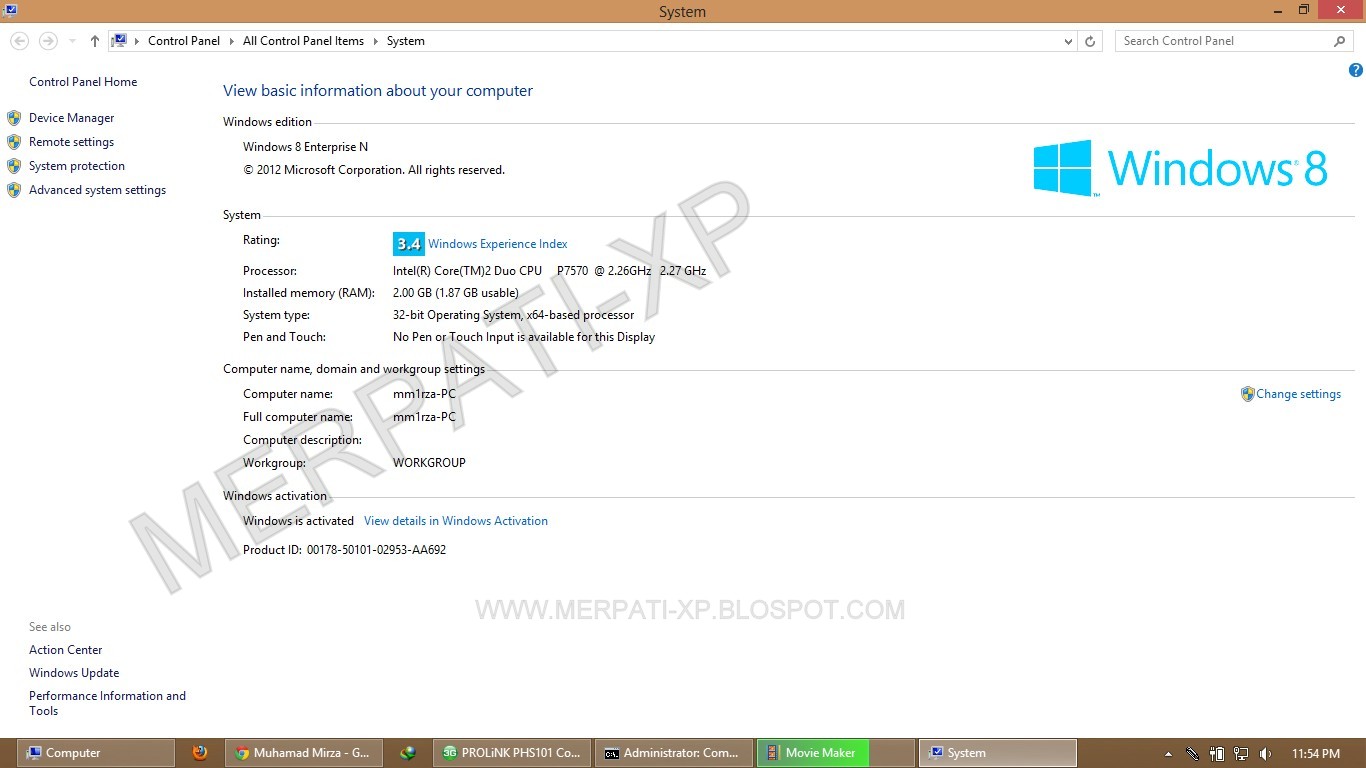Screen dimensions: 1366x768
Task: Expand the address bar history dropdown
Action: click(x=1069, y=42)
